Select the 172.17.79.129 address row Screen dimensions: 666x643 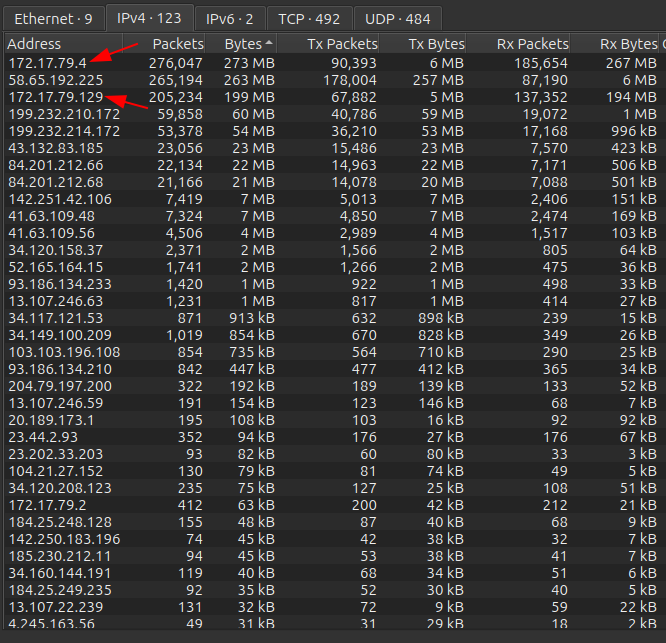pos(55,98)
